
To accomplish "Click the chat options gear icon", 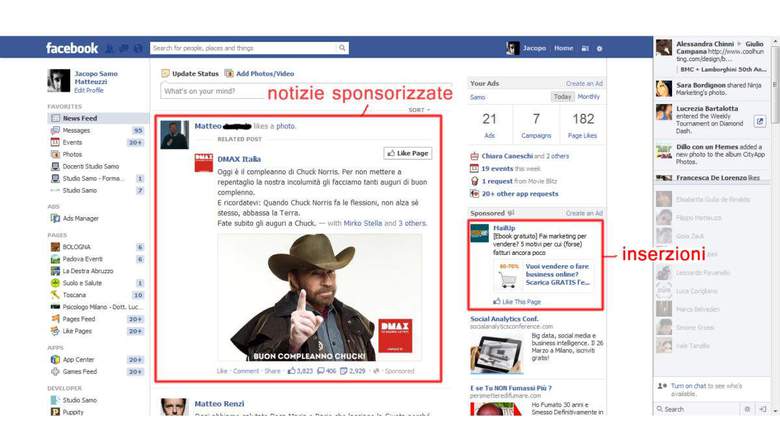I will (747, 409).
